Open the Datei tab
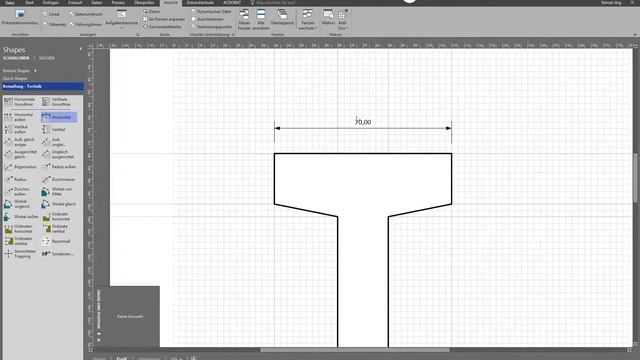This screenshot has width=640, height=360. pyautogui.click(x=9, y=2)
